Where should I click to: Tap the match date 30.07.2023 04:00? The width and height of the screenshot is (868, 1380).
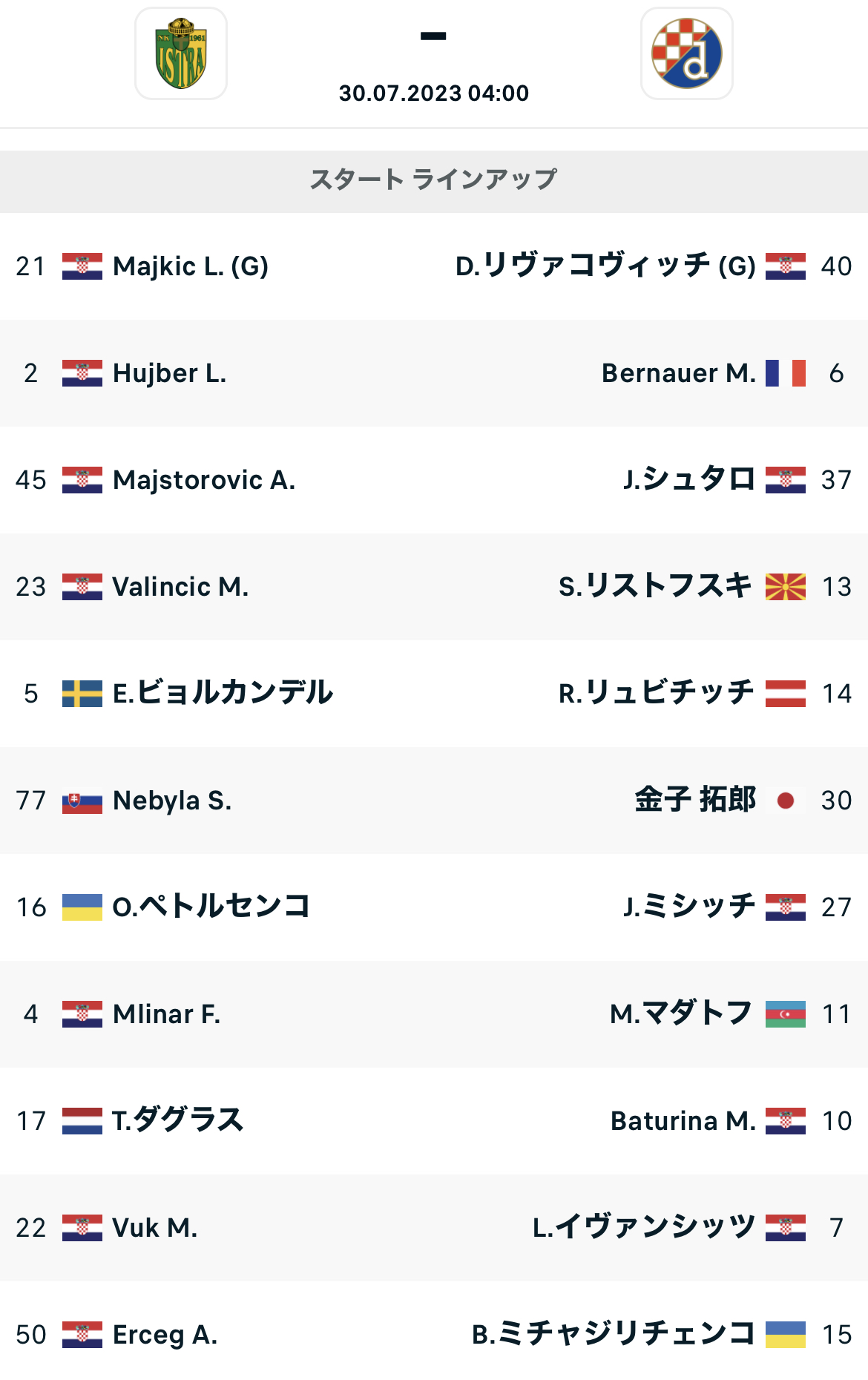(434, 93)
